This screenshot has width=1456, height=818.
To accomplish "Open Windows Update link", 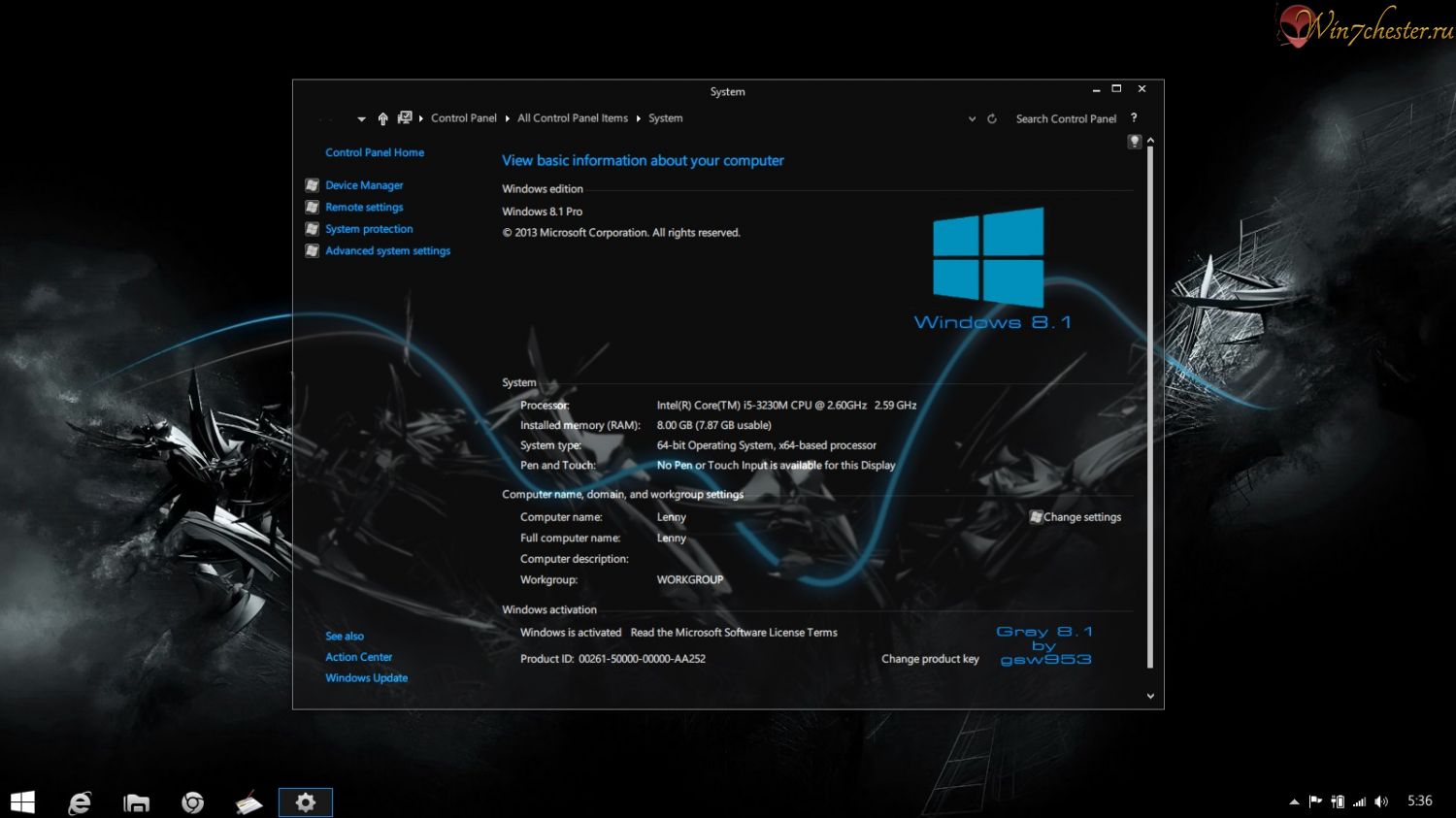I will 366,678.
